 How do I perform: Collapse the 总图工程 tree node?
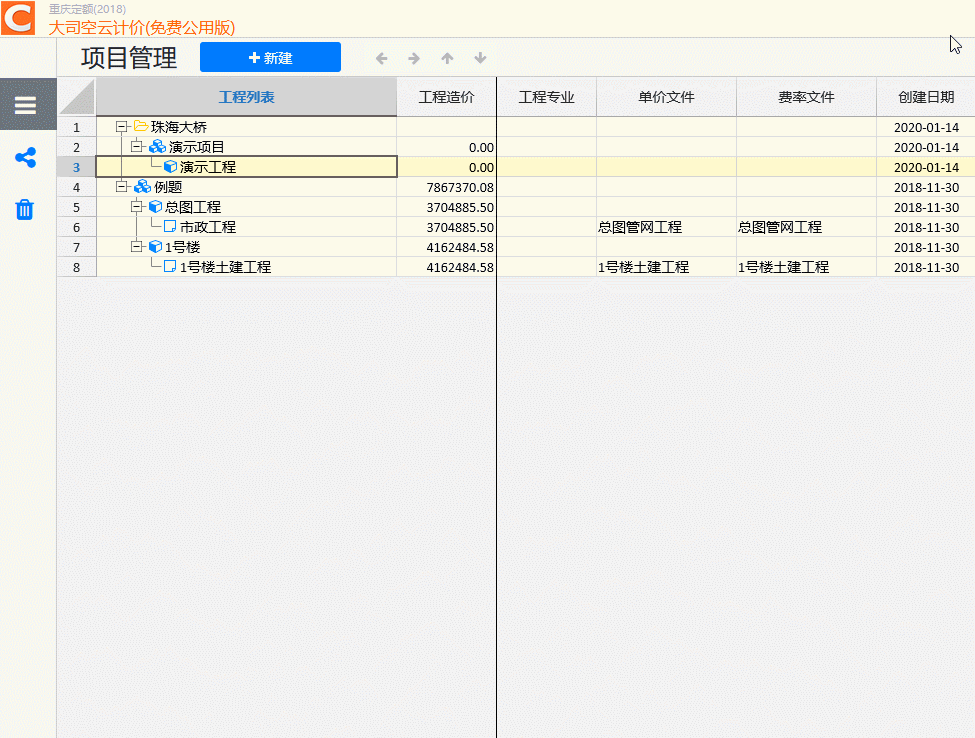137,207
